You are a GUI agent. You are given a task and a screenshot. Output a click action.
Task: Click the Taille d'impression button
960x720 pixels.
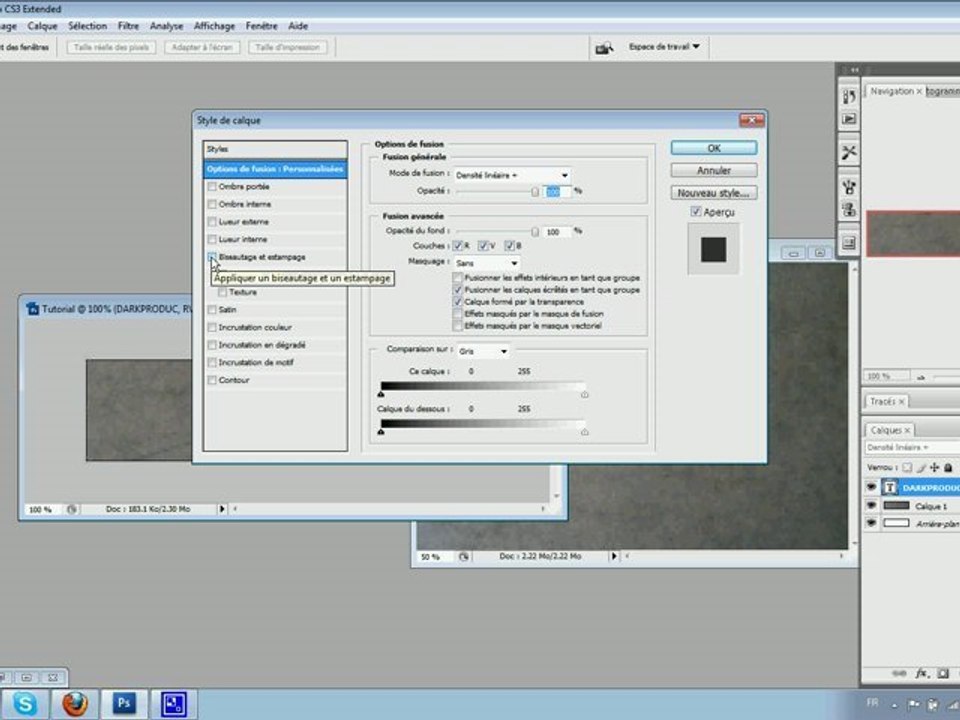[288, 47]
